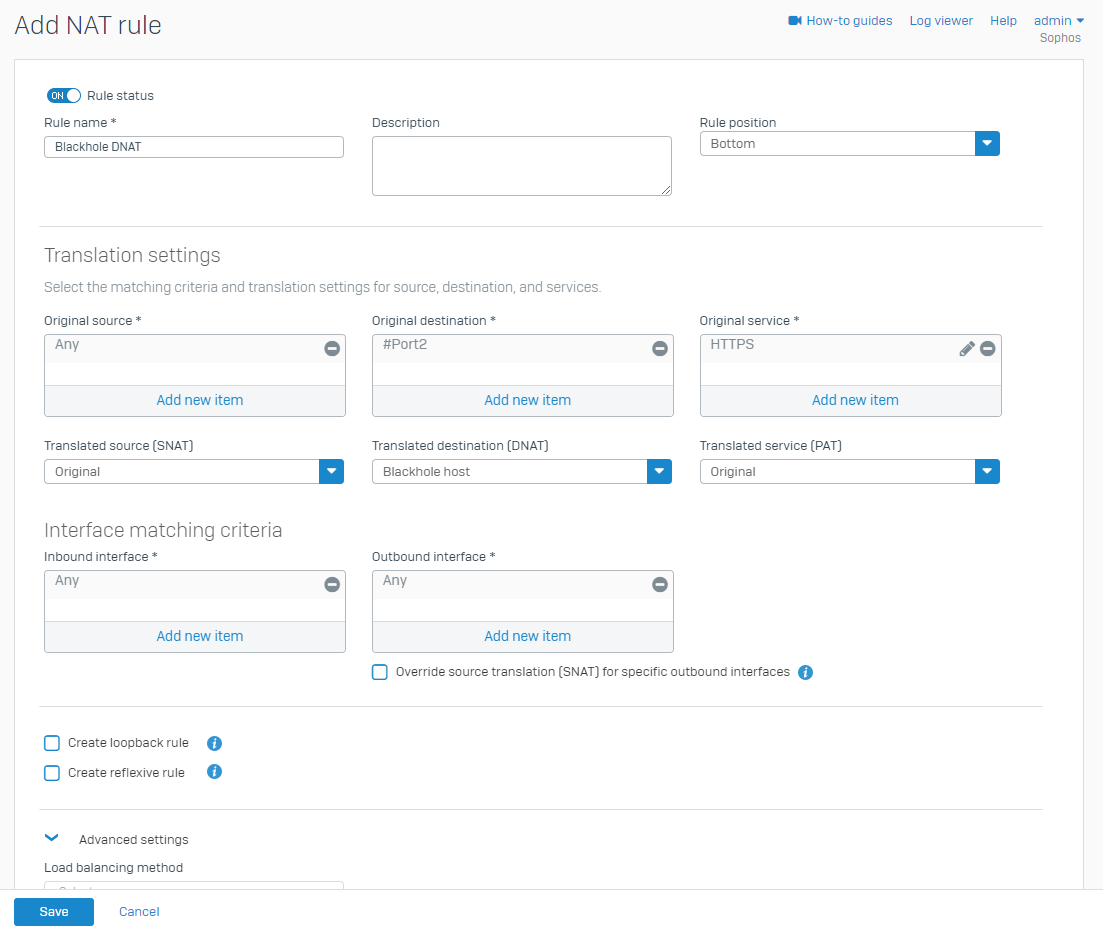View info about loopback rule
Viewport: 1103px width, 929px height.
(214, 743)
